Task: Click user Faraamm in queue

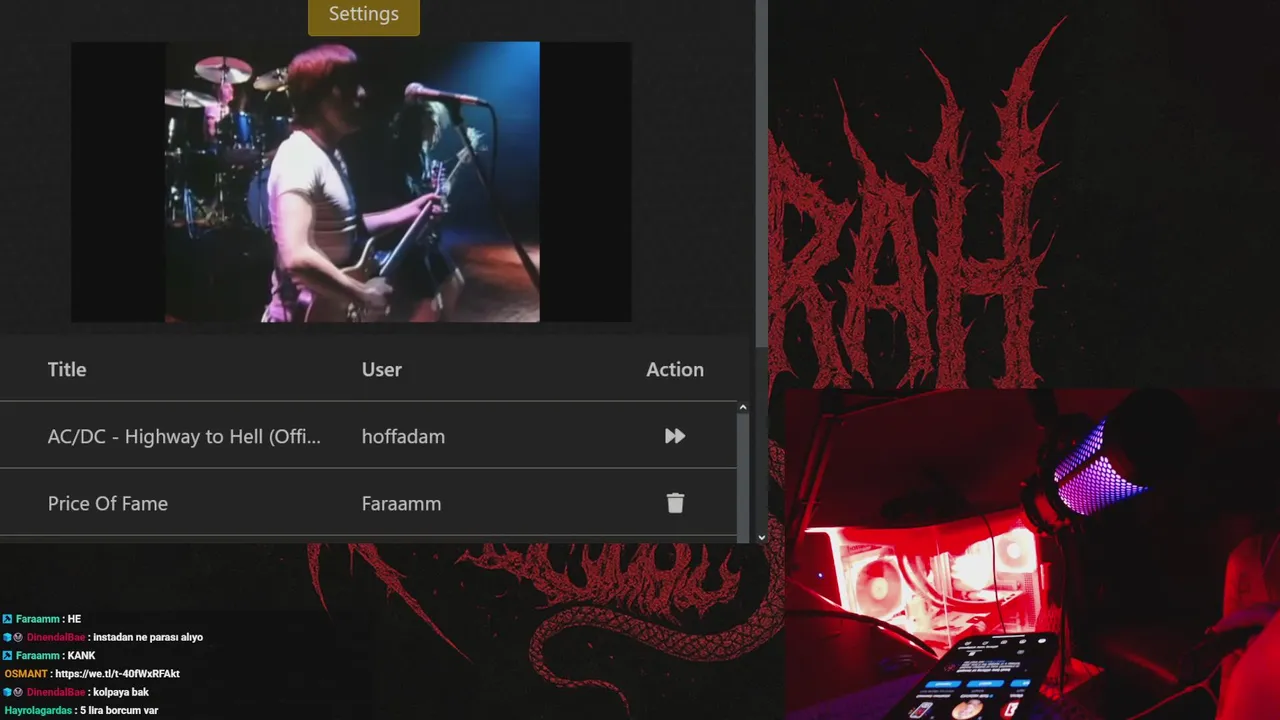Action: click(x=401, y=503)
